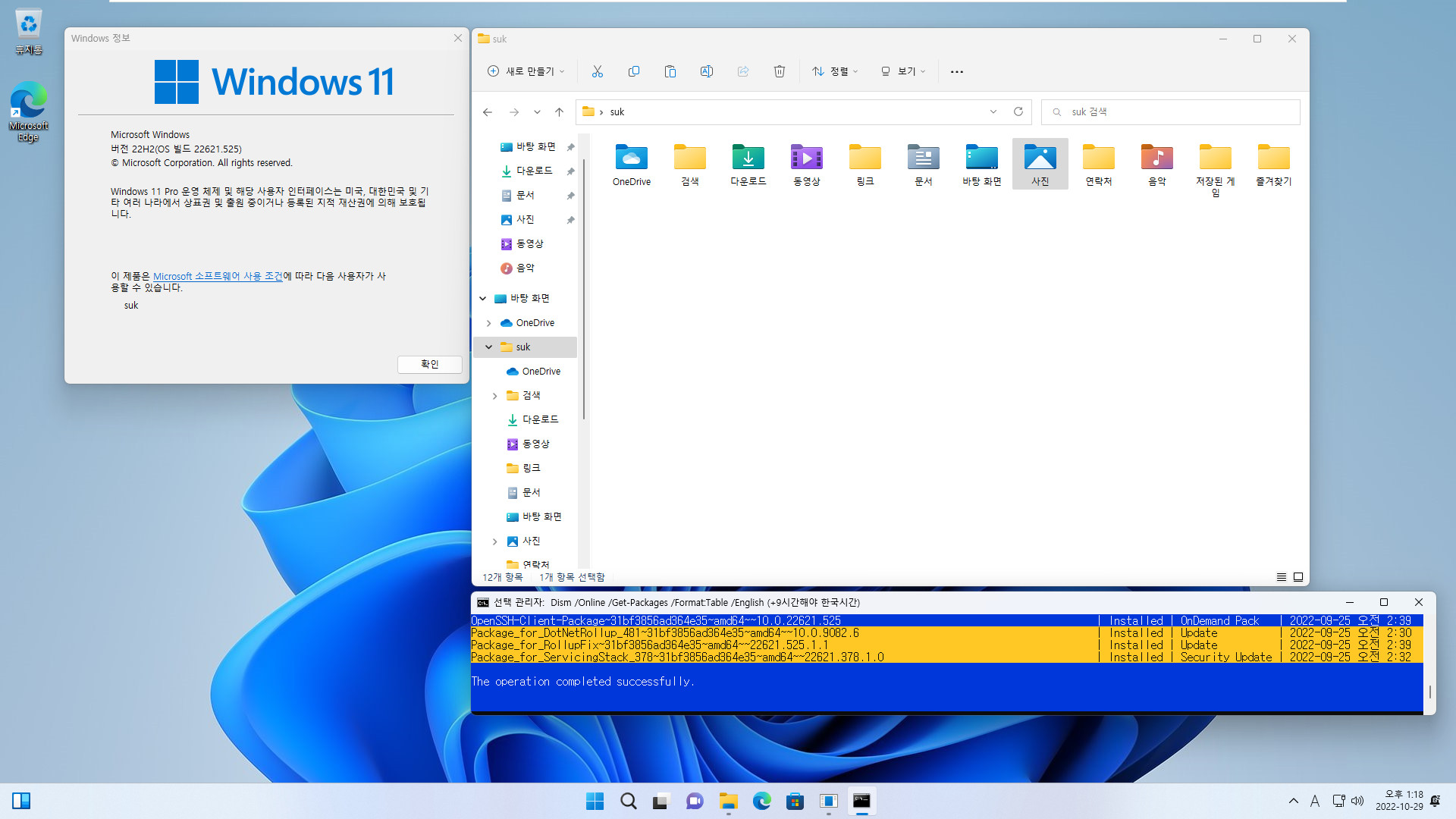Viewport: 1456px width, 819px height.
Task: Expand the 사진 tree node under suk
Action: (x=495, y=541)
